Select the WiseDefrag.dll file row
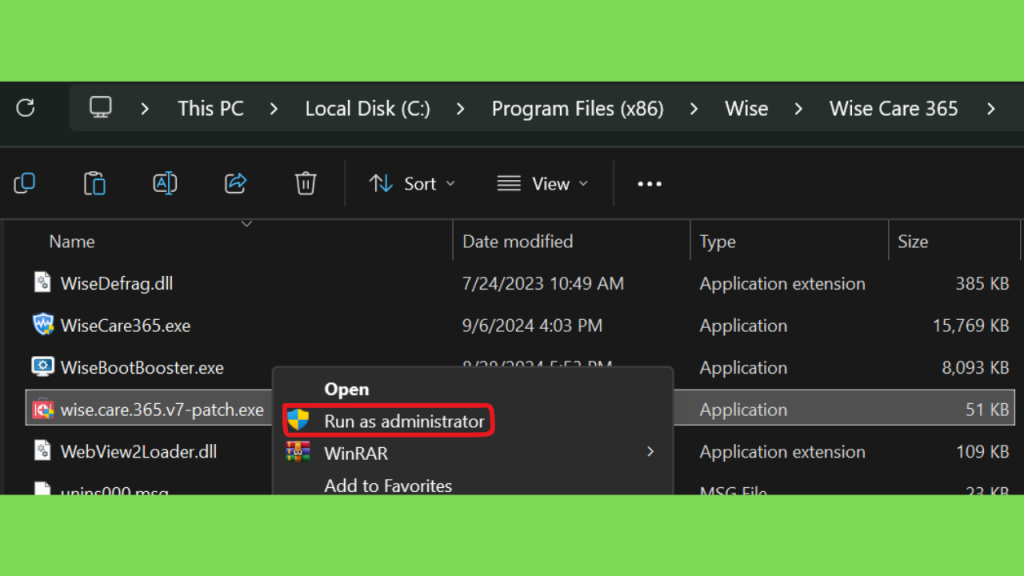Viewport: 1024px width, 576px height. pos(116,283)
